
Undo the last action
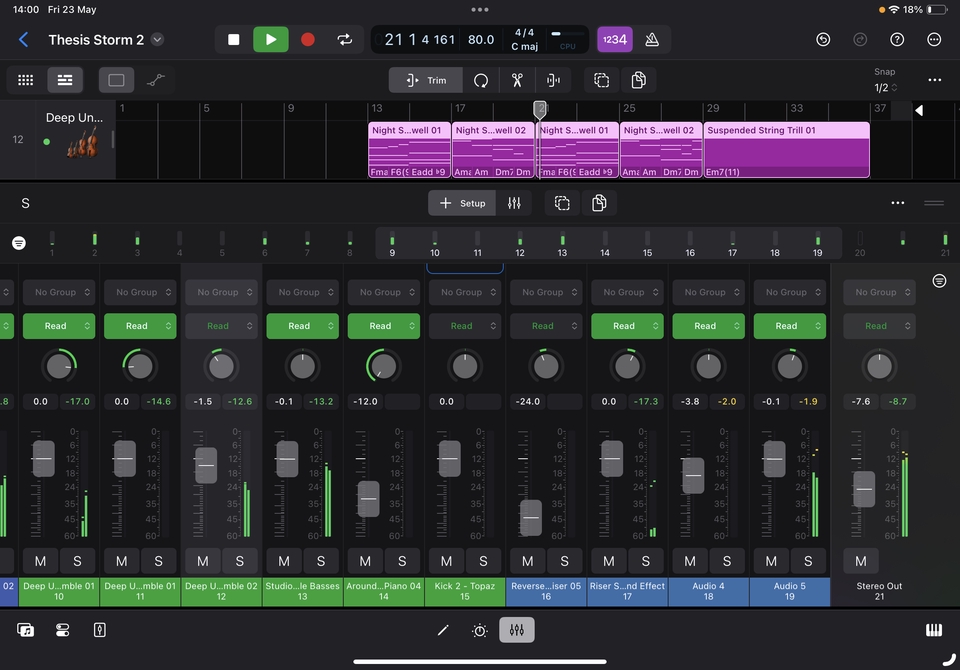(x=823, y=40)
